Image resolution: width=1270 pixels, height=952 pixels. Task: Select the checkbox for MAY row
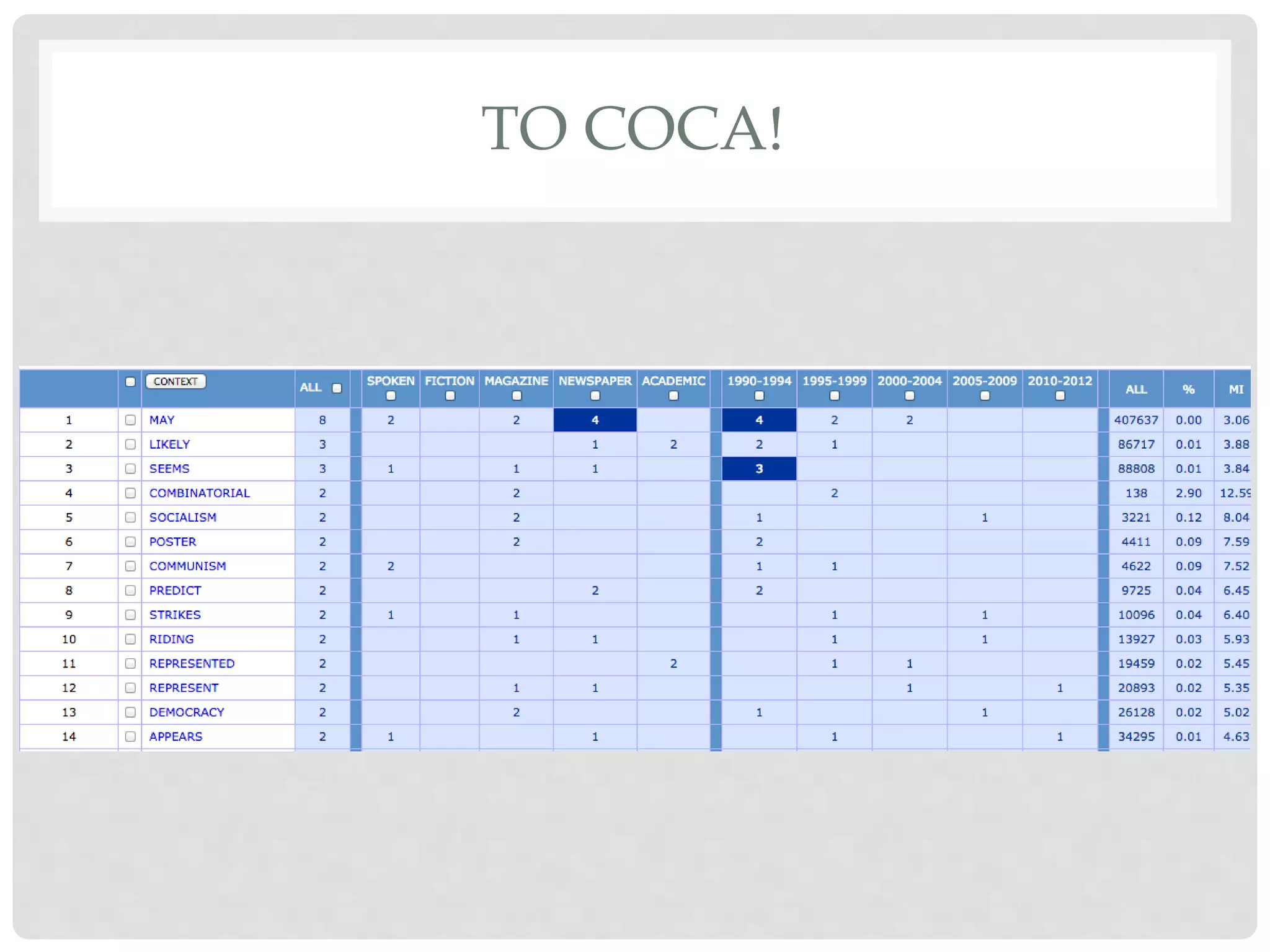coord(130,420)
